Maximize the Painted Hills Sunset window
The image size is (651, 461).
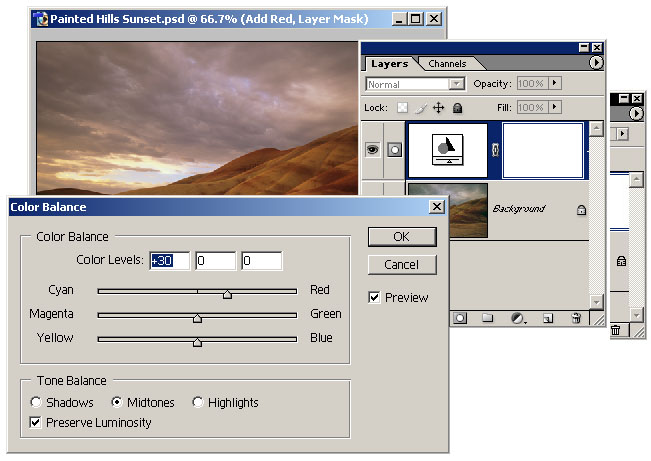coord(416,19)
